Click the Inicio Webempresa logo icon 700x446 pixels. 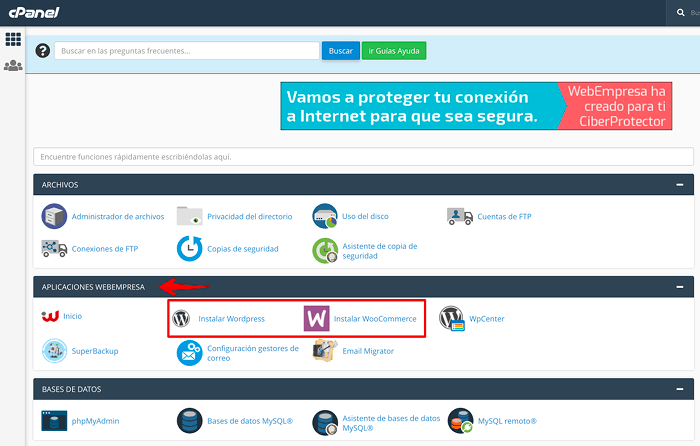[x=50, y=316]
